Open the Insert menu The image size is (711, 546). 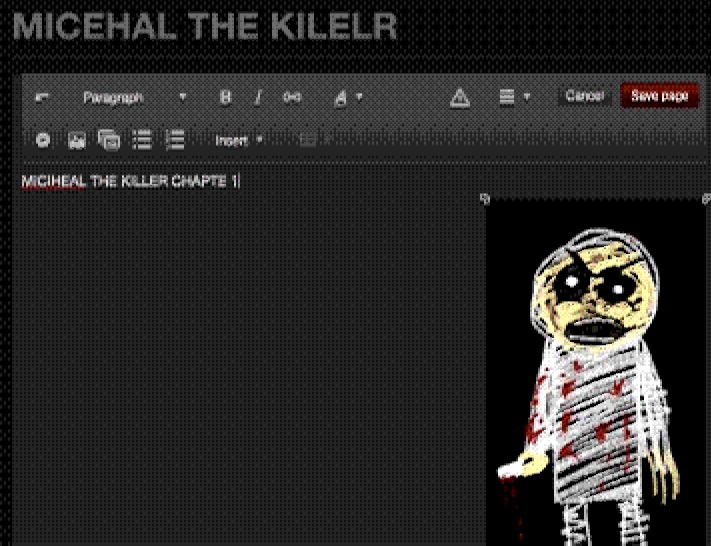point(238,140)
